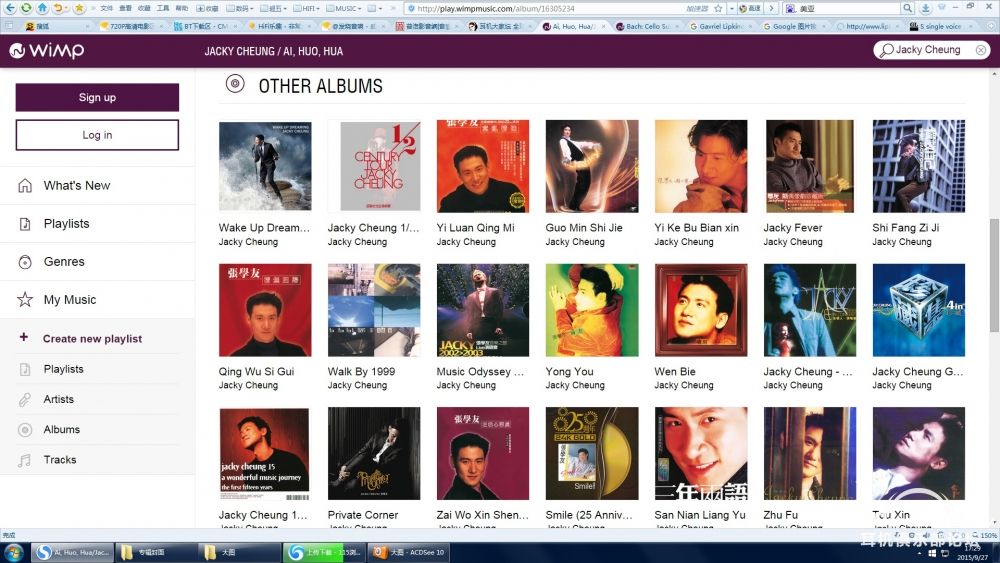1000x563 pixels.
Task: Open the green download manager taskbar item
Action: pos(325,552)
